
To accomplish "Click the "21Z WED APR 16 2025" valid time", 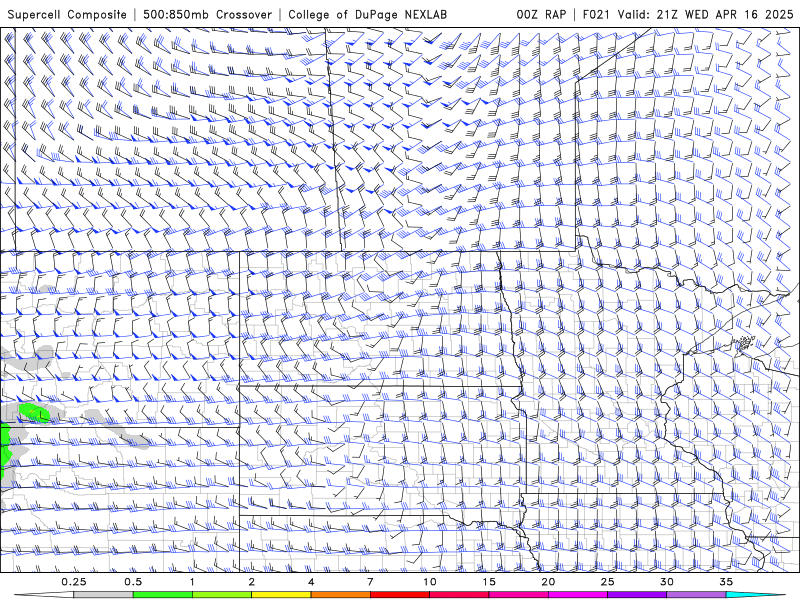I will coord(725,15).
